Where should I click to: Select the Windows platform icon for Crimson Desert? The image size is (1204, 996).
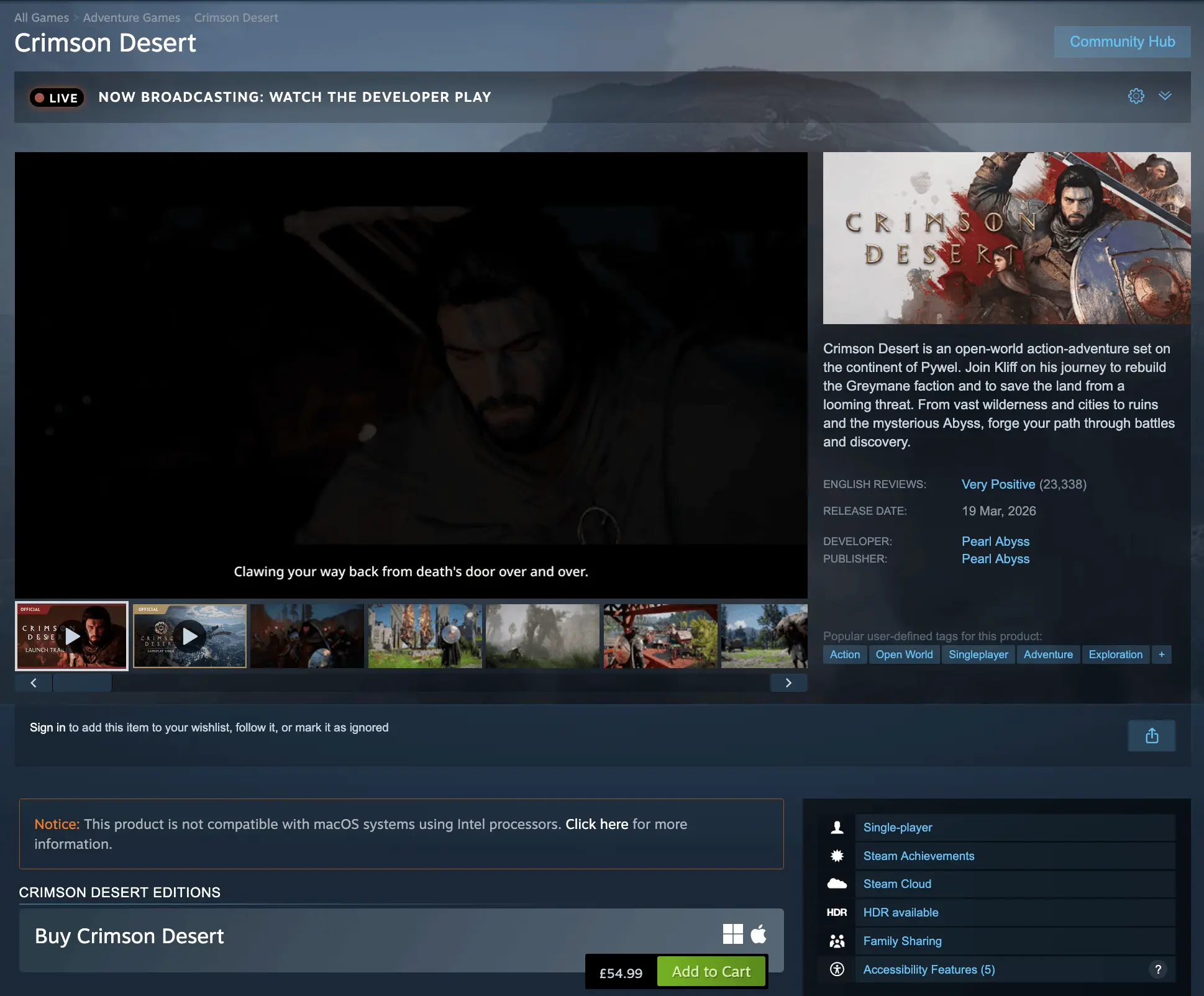[x=734, y=933]
